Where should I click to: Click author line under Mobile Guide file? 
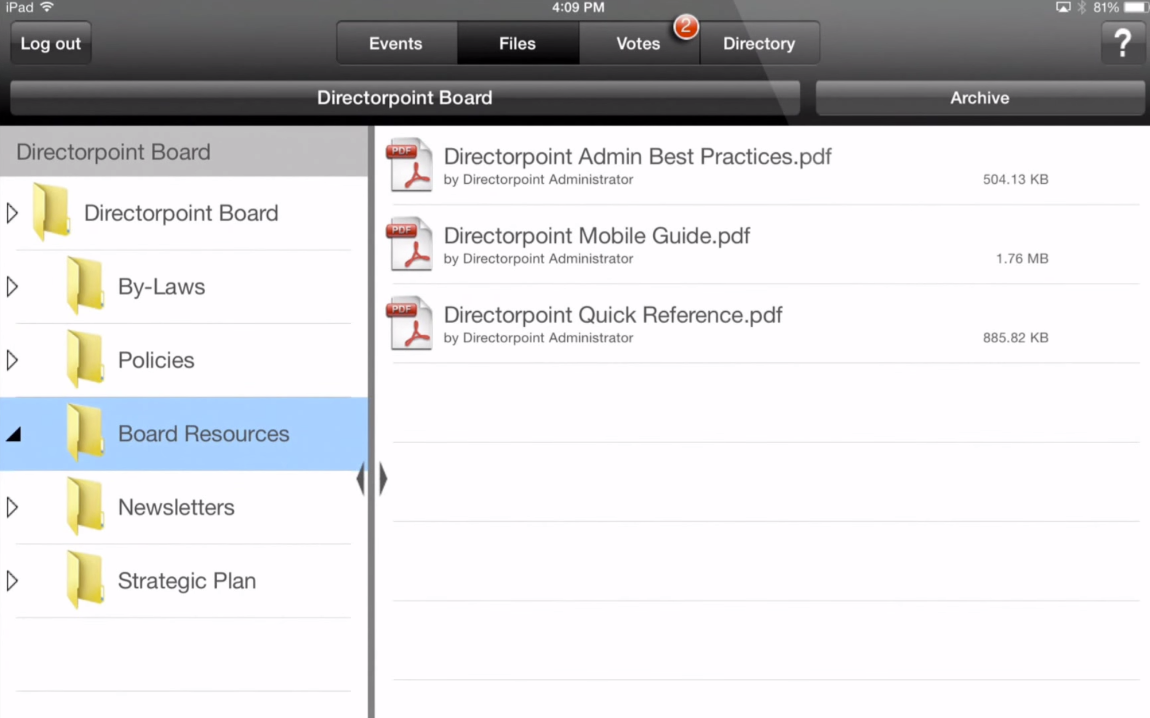click(x=538, y=258)
